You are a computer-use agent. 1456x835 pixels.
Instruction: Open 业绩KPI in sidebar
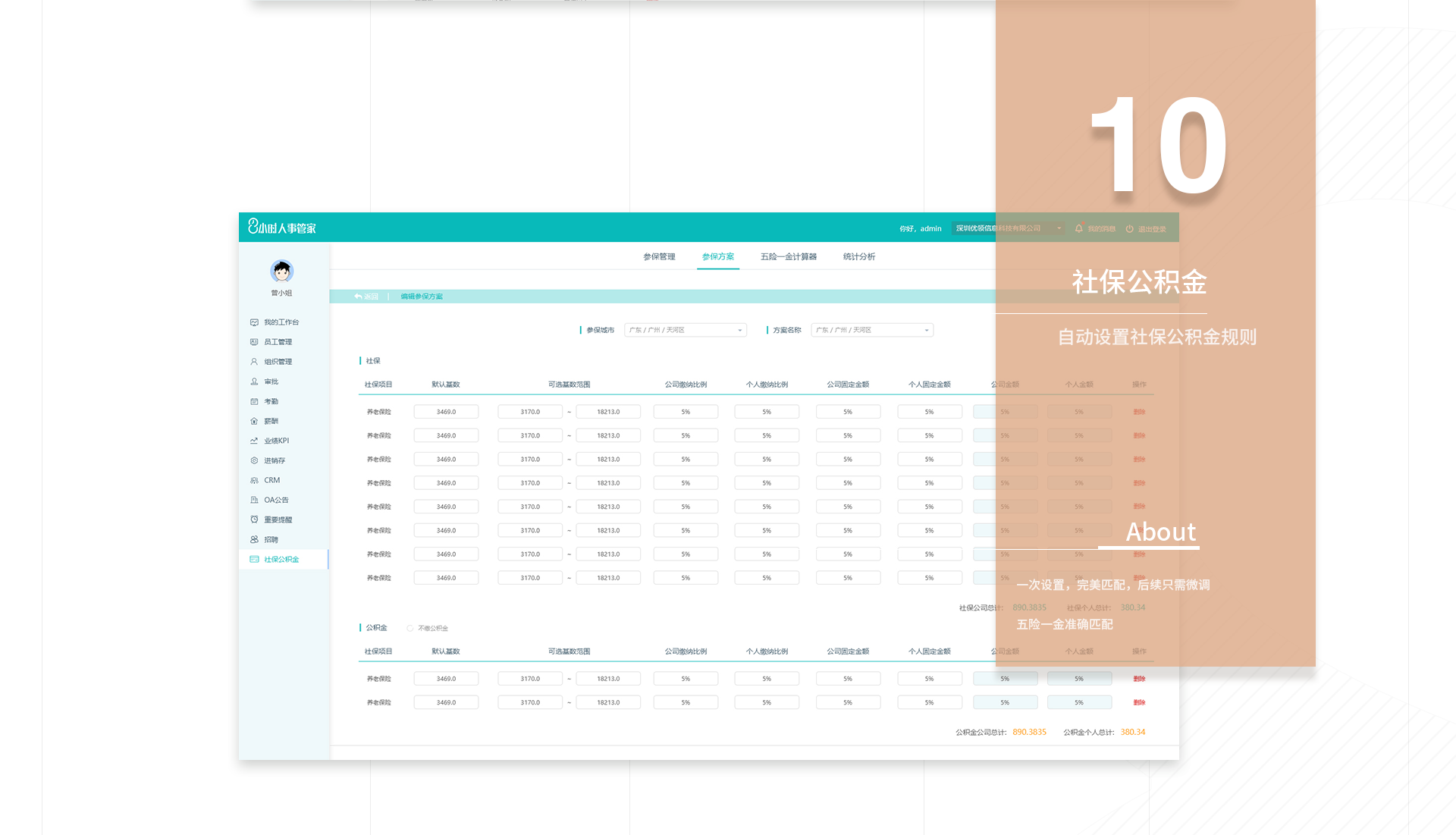[276, 441]
